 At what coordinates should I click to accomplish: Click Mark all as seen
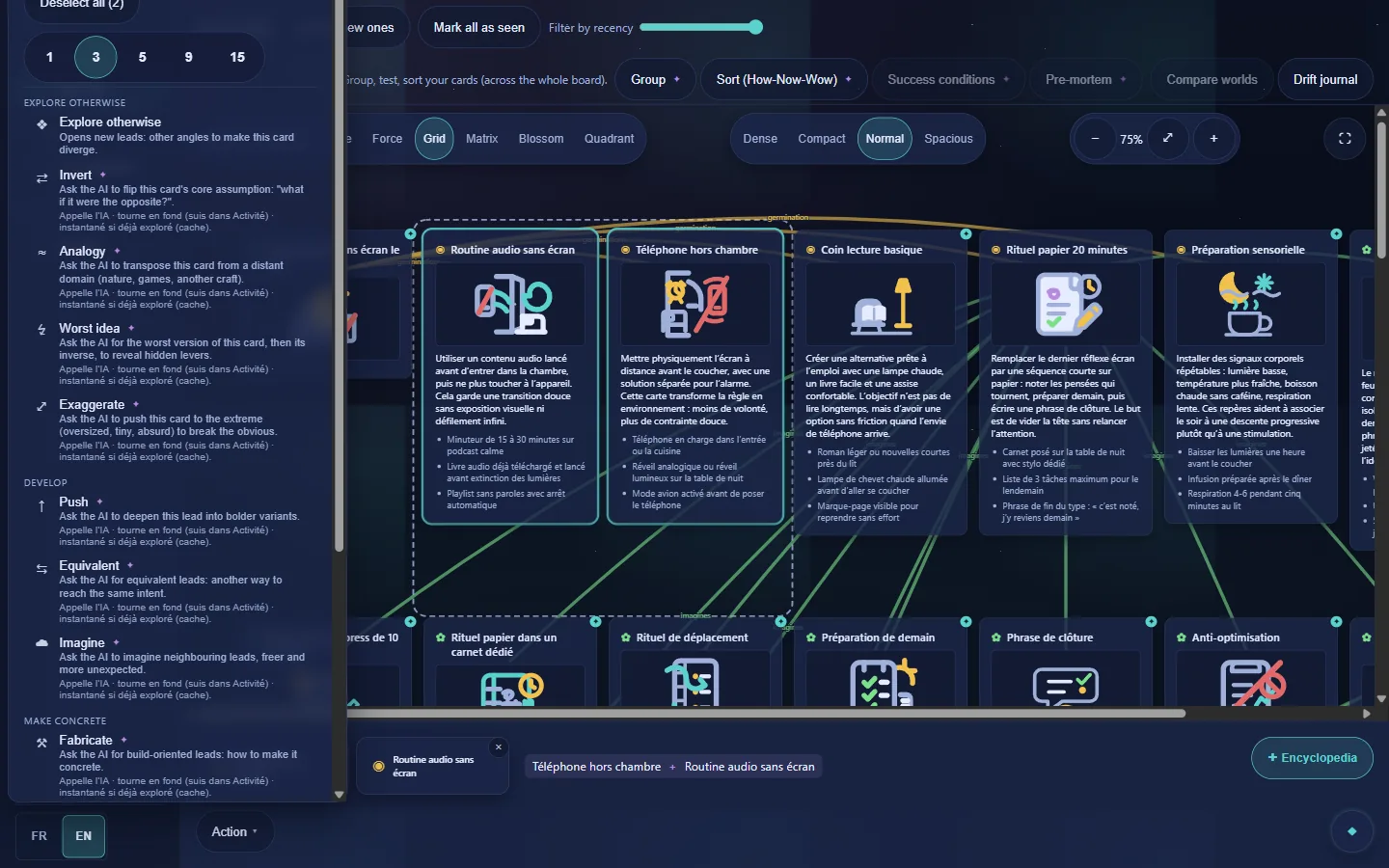(479, 28)
